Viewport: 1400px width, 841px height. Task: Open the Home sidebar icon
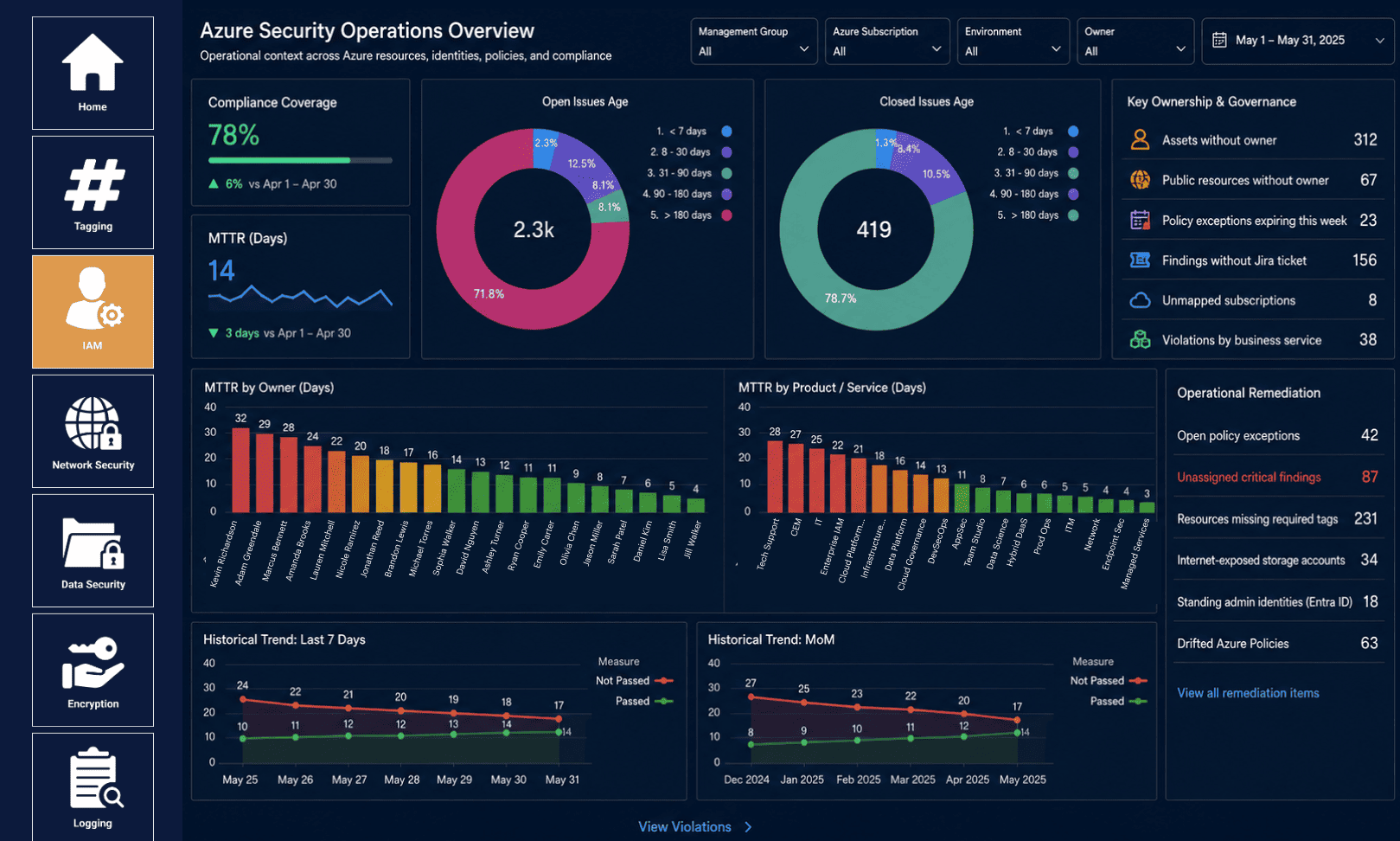(x=93, y=62)
